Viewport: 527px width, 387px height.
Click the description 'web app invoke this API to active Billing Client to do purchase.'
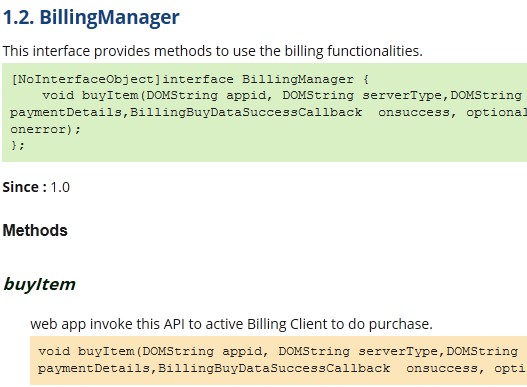tap(231, 324)
